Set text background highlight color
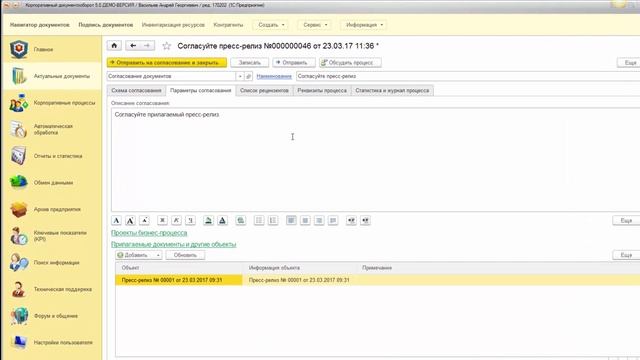 click(x=208, y=220)
